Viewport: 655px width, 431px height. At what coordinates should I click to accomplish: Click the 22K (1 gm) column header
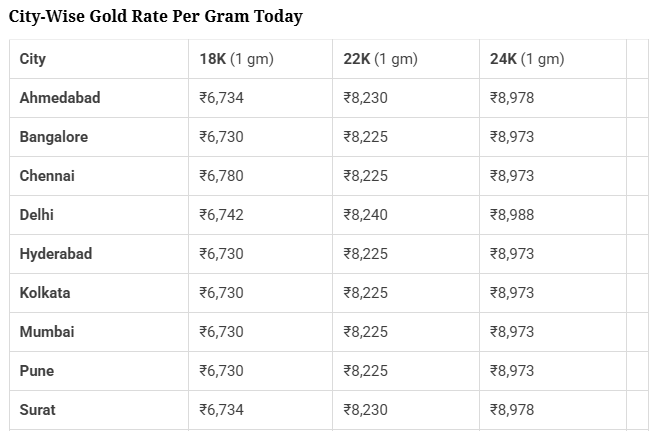click(x=380, y=59)
